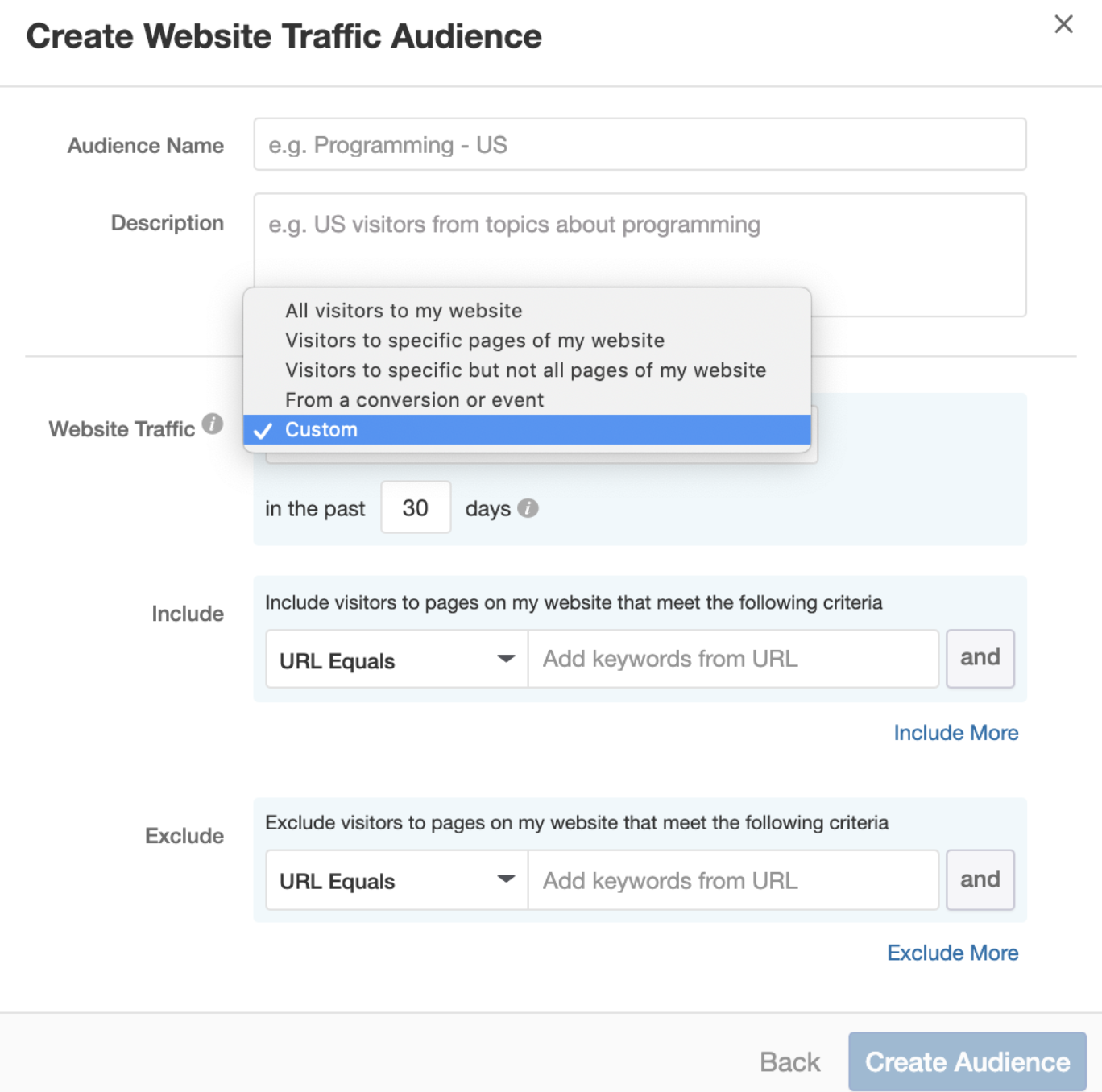Viewport: 1102px width, 1092px height.
Task: Pick 'Visitors to specific but not all pages'
Action: coord(525,370)
